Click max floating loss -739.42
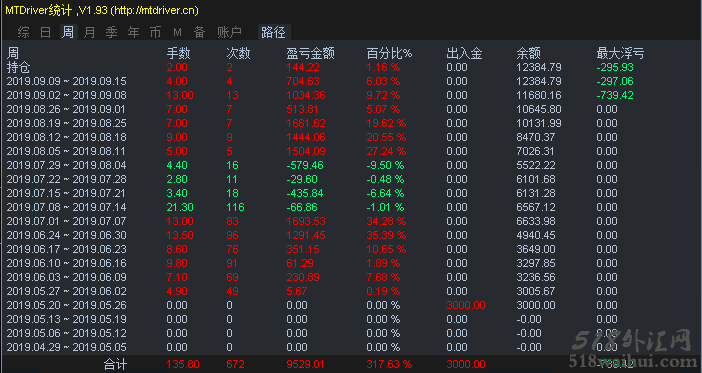Screen dimensions: 702x373 click(615, 95)
